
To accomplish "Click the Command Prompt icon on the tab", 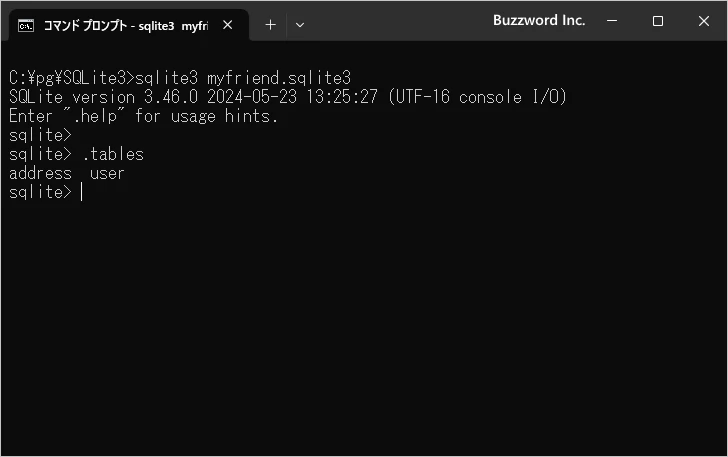I will [x=27, y=23].
